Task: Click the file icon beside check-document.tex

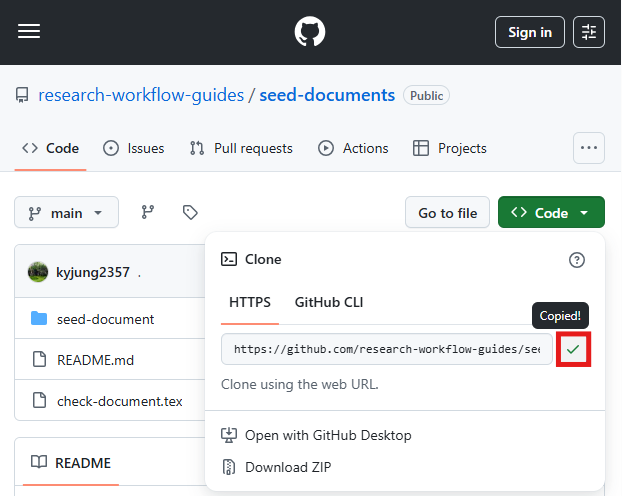Action: 39,400
